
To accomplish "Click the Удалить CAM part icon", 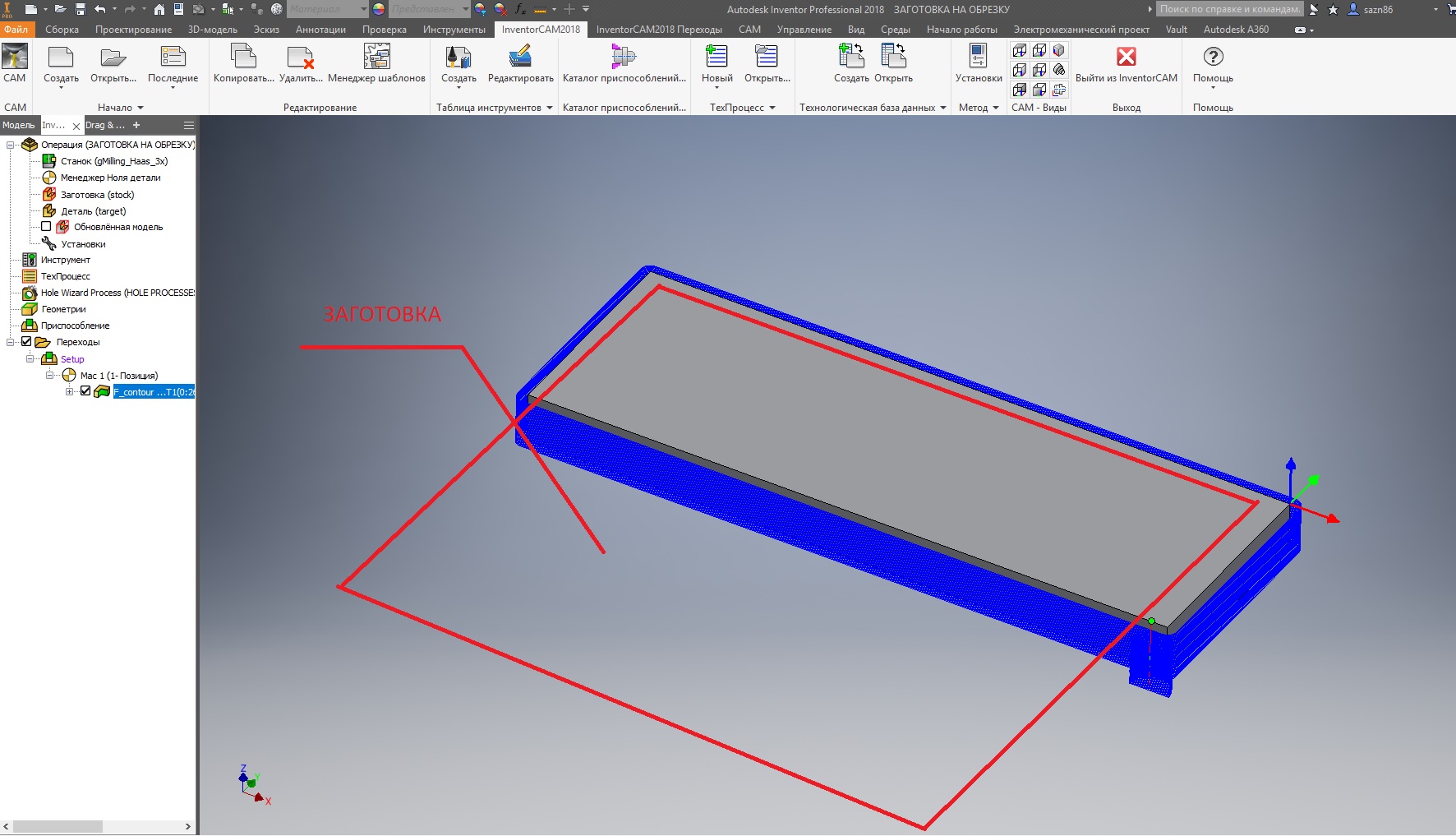I will click(x=301, y=58).
